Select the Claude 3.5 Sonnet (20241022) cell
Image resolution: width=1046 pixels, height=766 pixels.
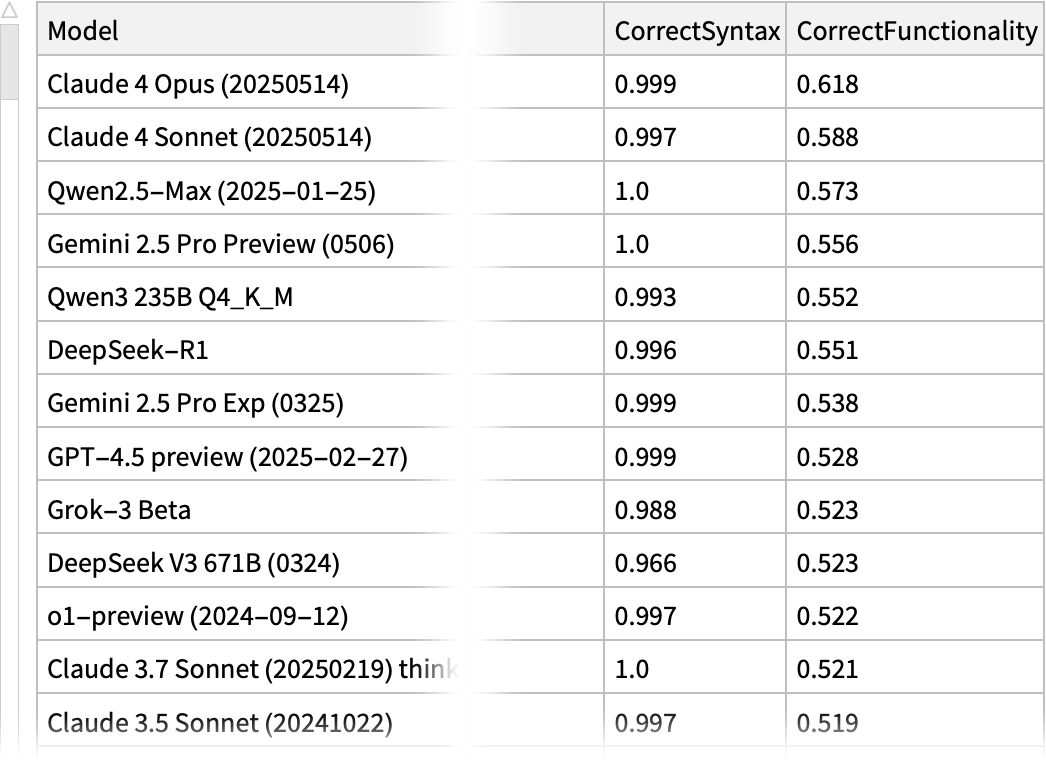tap(220, 722)
